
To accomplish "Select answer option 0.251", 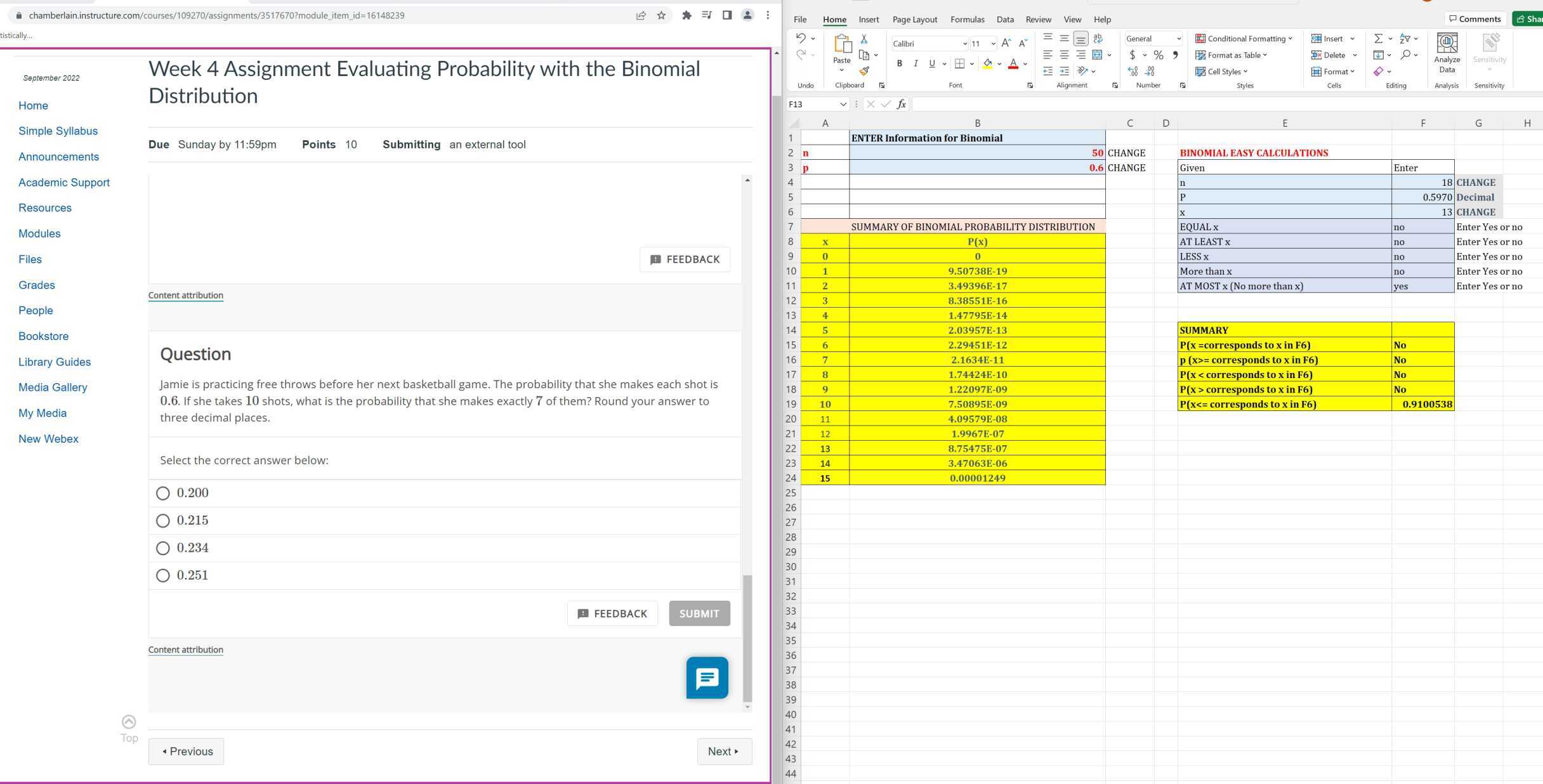I will coord(163,575).
